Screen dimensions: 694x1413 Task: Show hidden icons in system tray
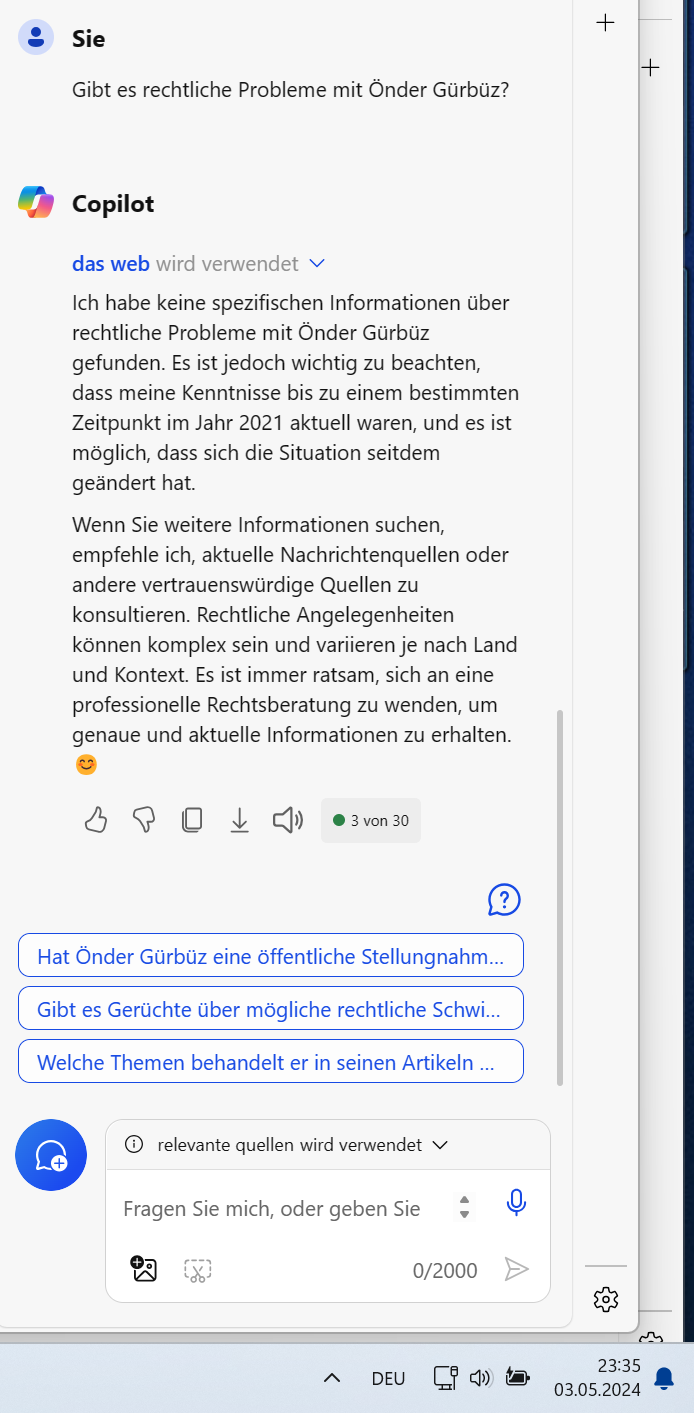(332, 1378)
